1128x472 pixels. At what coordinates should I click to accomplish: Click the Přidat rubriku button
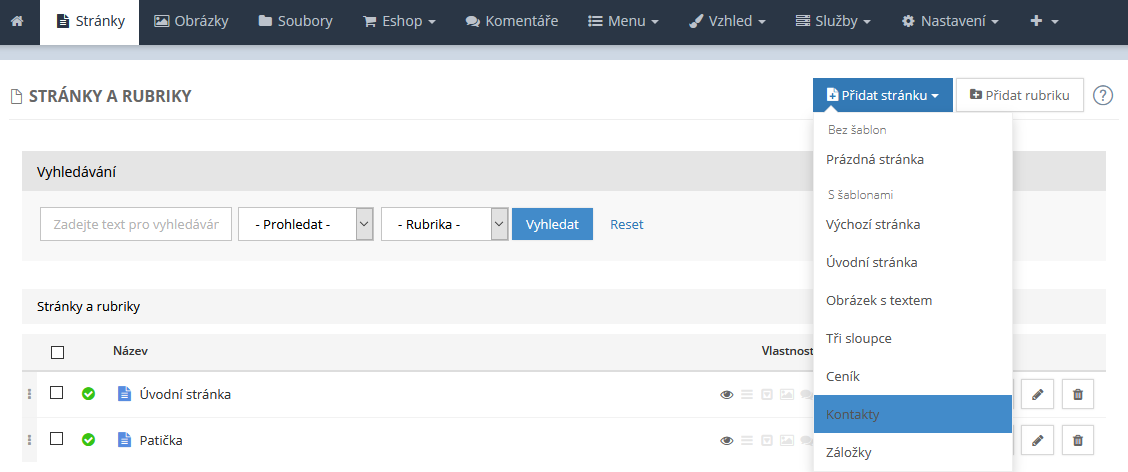pos(1019,96)
